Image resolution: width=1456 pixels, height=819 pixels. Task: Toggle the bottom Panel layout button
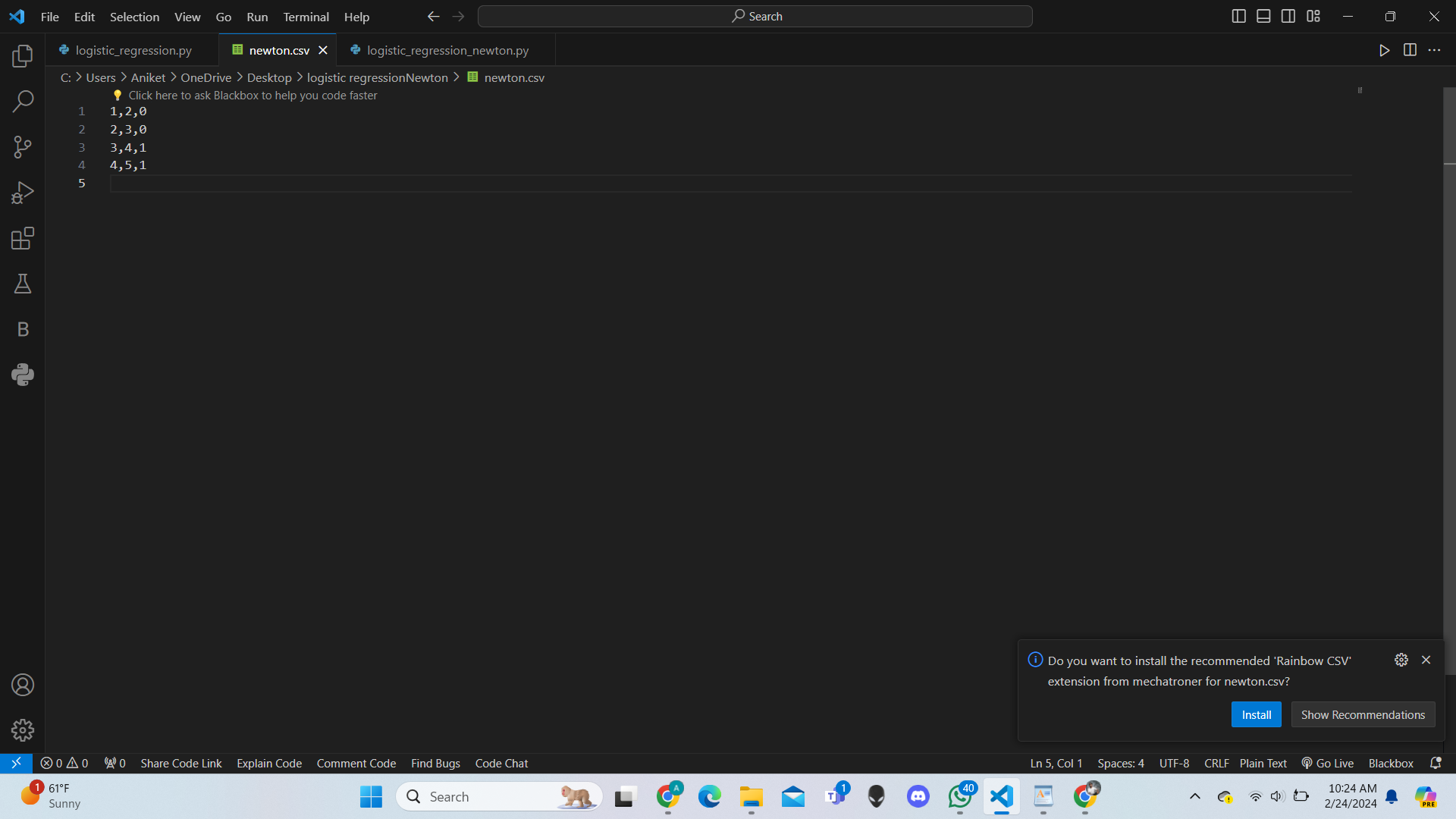click(1263, 16)
